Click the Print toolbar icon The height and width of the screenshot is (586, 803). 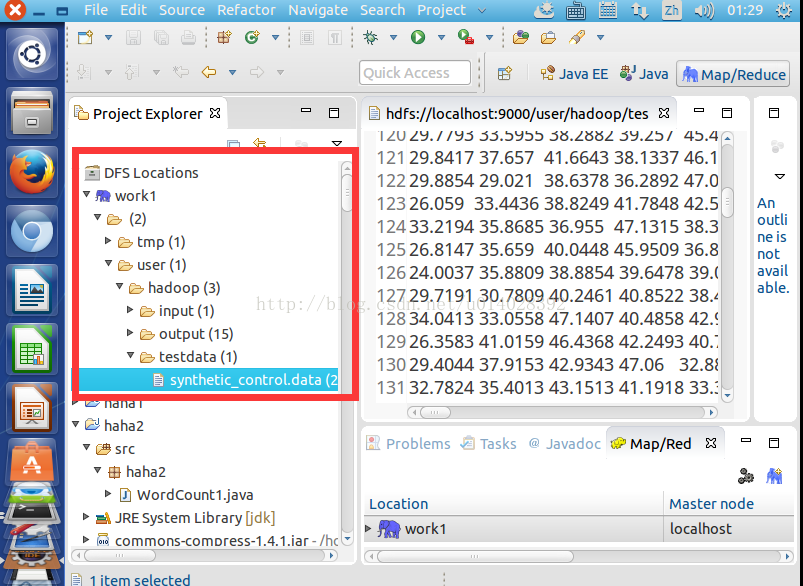tap(188, 37)
